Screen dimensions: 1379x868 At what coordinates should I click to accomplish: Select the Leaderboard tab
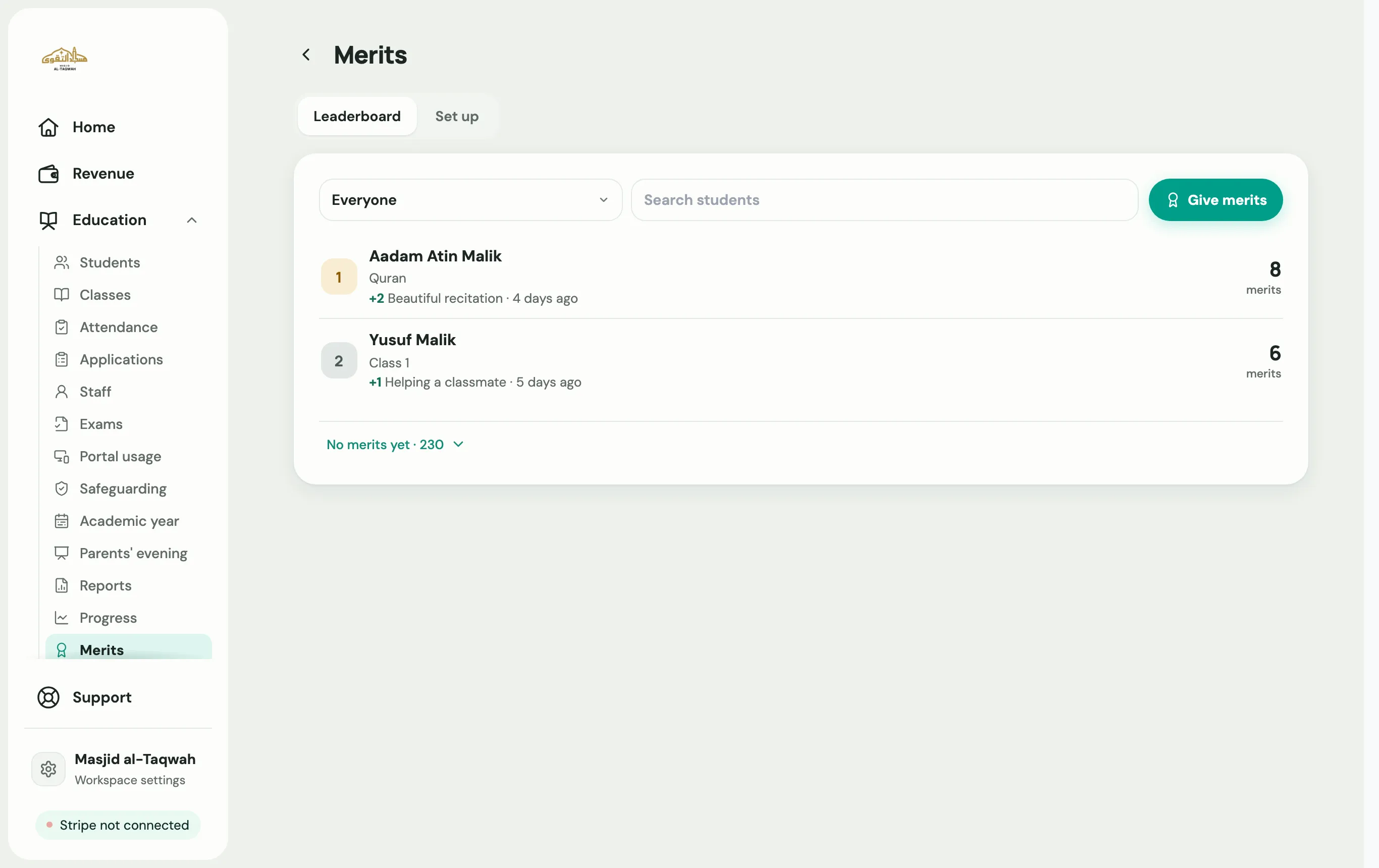(357, 116)
